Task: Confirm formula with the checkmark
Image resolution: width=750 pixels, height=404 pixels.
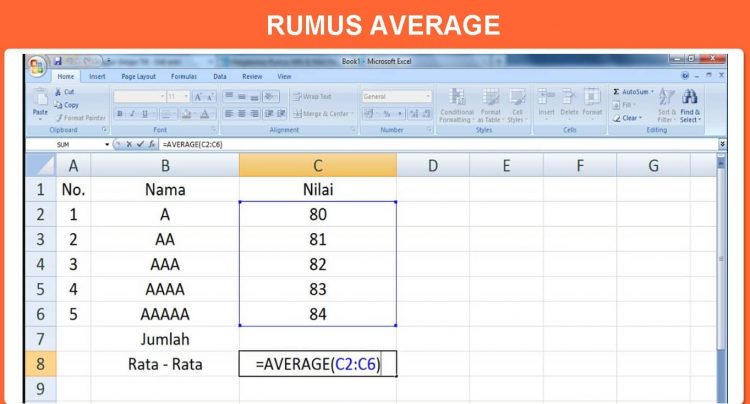Action: coord(140,144)
